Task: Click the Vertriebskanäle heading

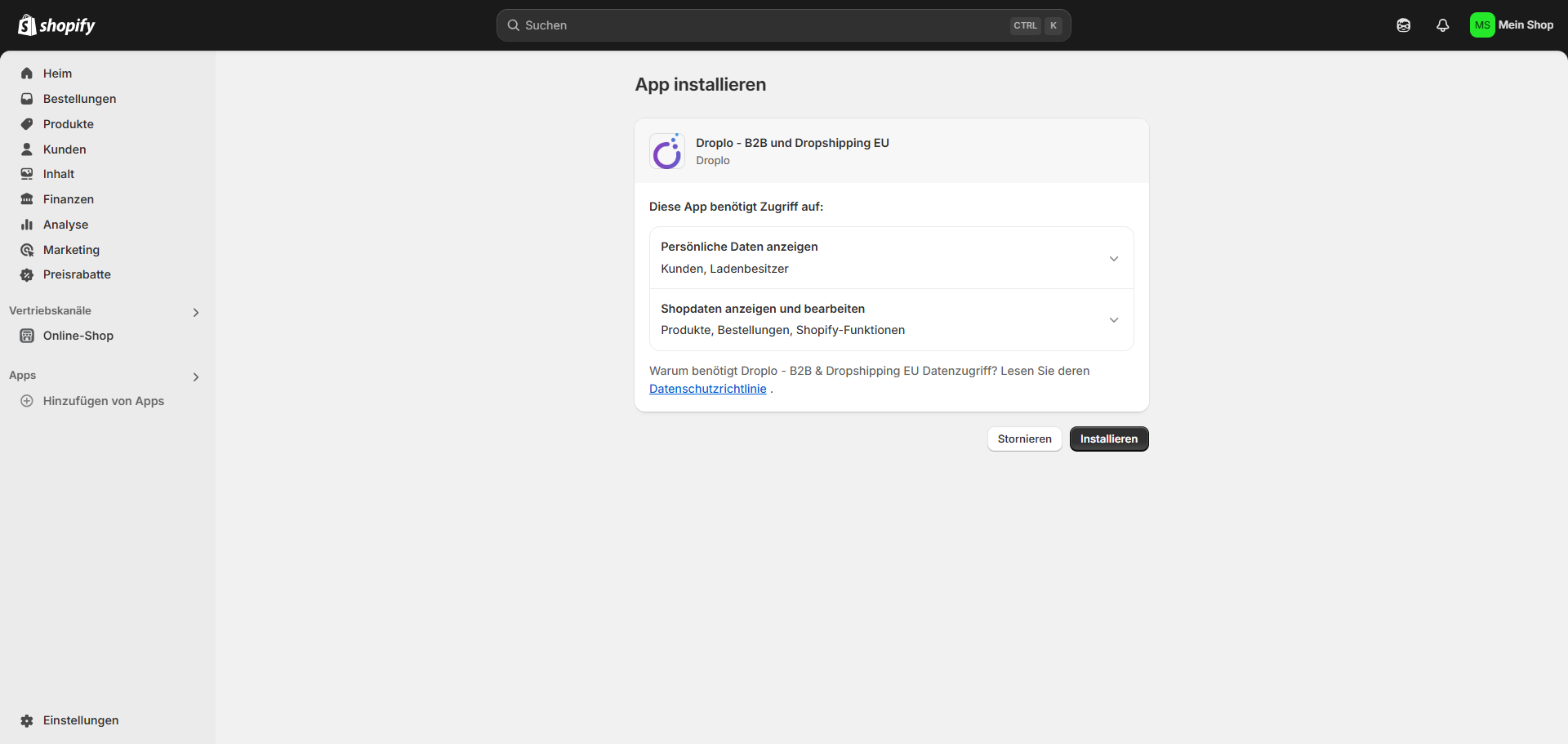Action: pos(51,310)
